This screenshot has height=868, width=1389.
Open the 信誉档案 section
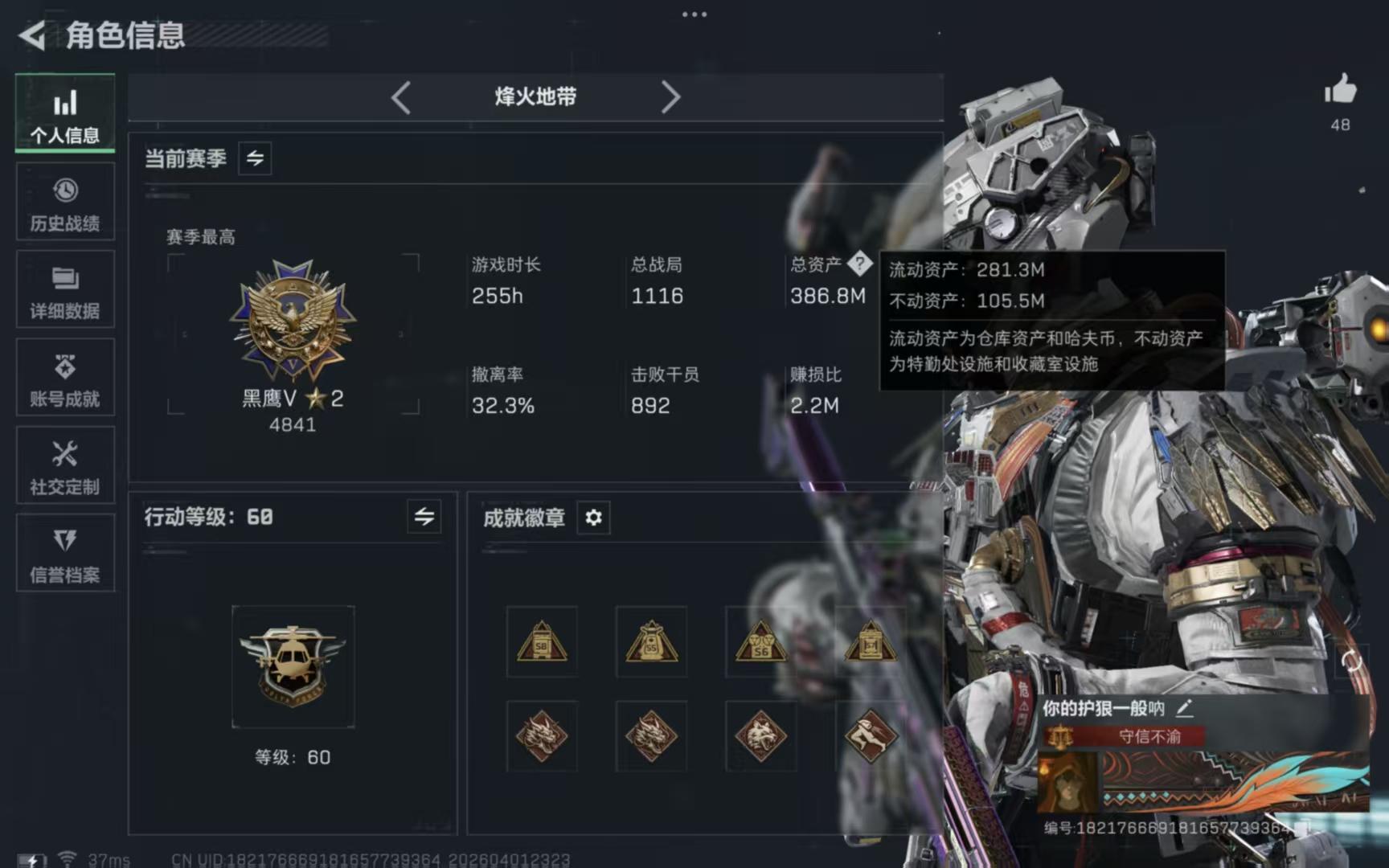point(65,553)
